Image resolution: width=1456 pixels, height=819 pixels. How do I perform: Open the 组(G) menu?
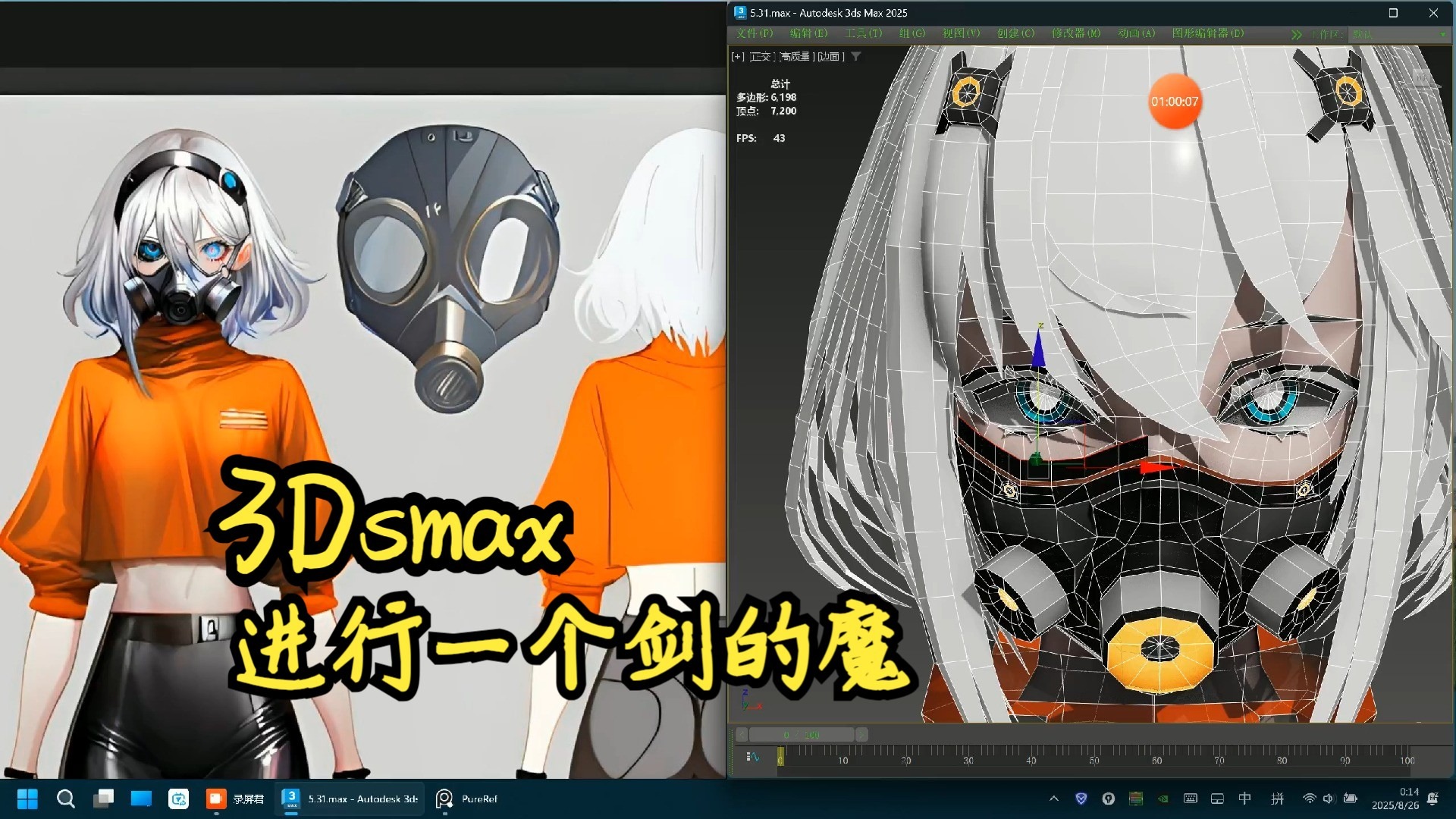click(912, 33)
